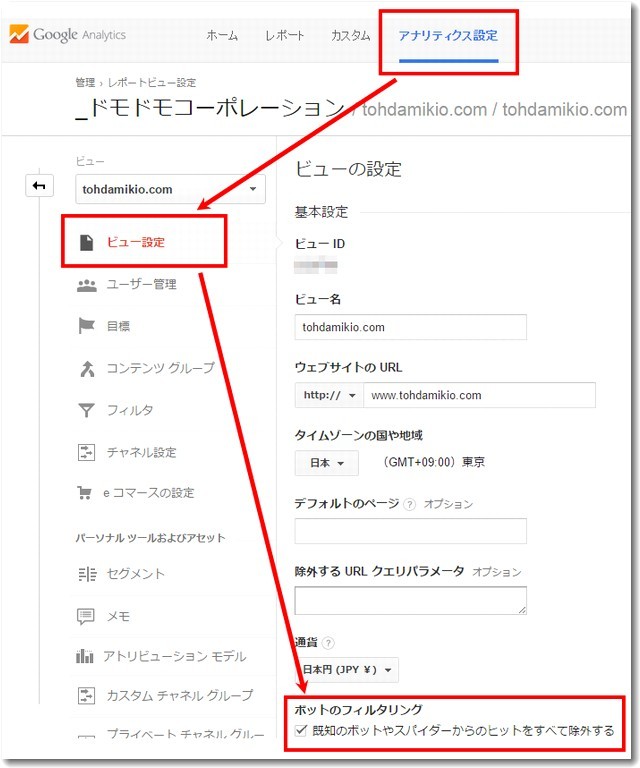Open the ホーム tab
The image size is (640, 768).
222,35
